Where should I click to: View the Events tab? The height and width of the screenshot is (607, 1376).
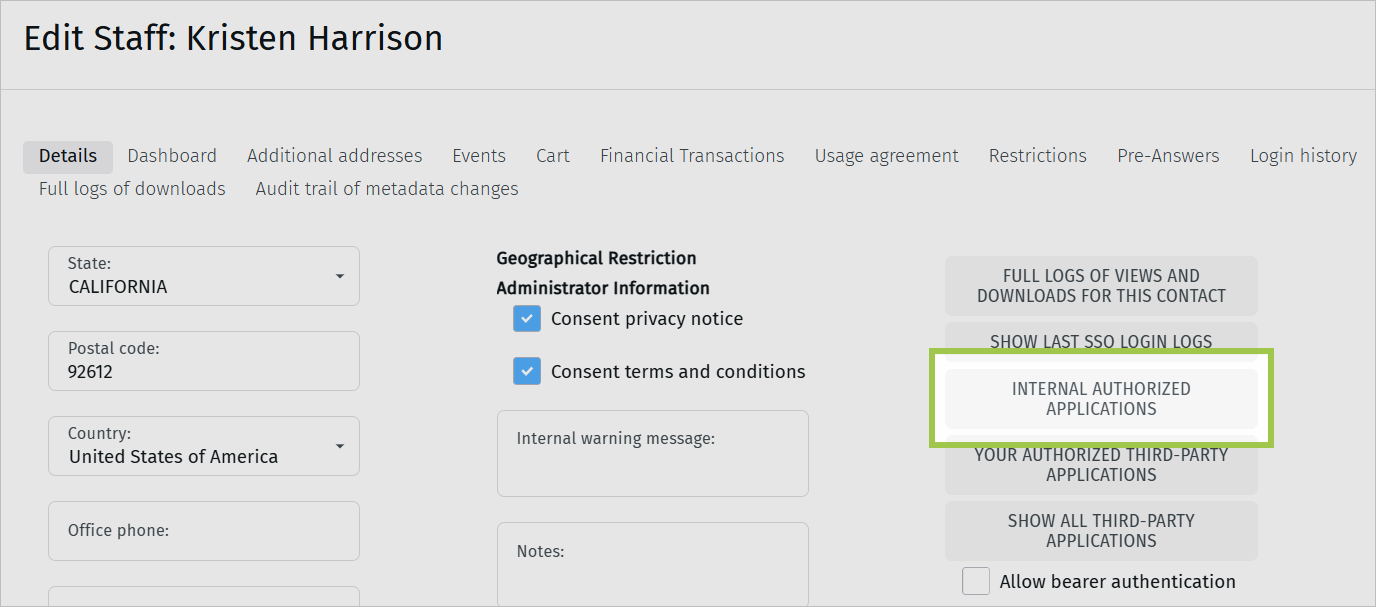[x=478, y=155]
